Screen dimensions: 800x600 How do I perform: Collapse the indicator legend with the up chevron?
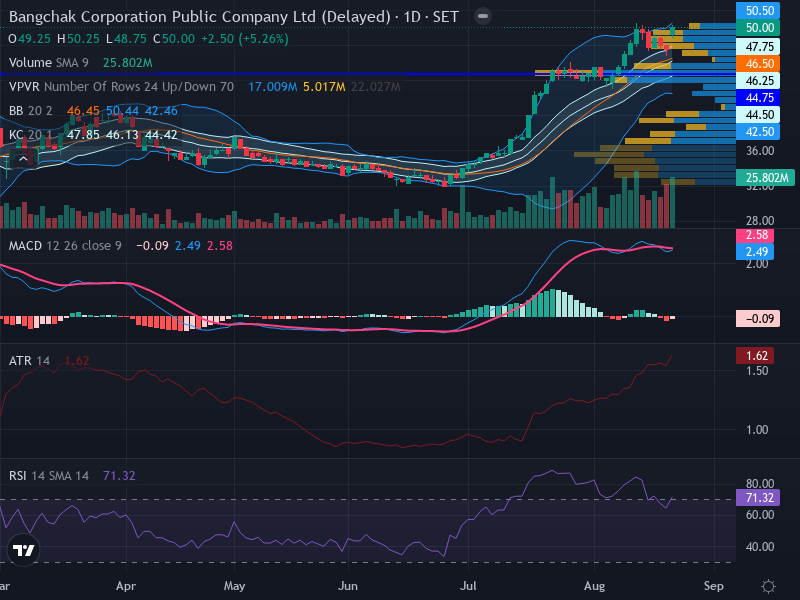22,160
